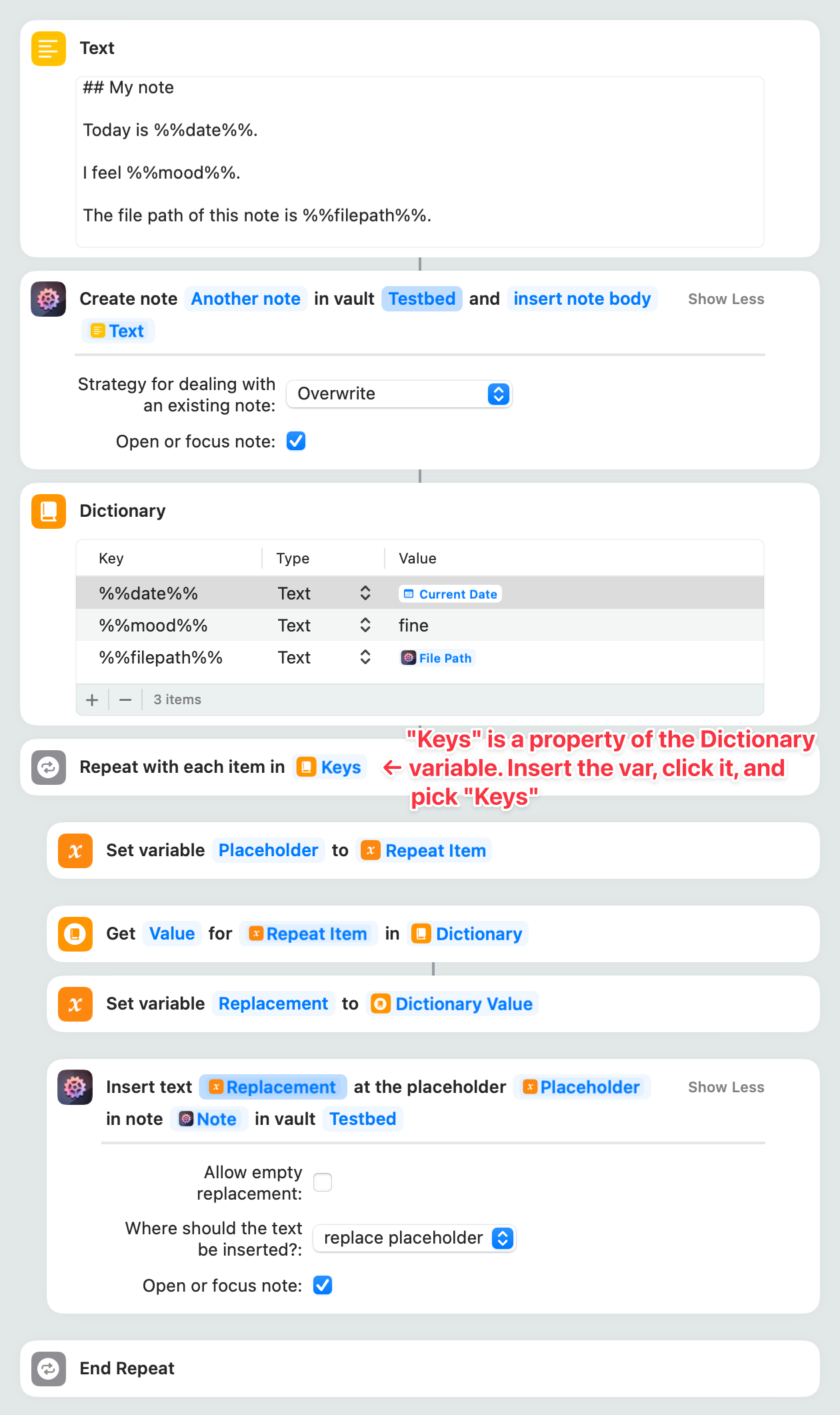Click the orange Dictionary action icon
The image size is (840, 1415).
click(49, 511)
